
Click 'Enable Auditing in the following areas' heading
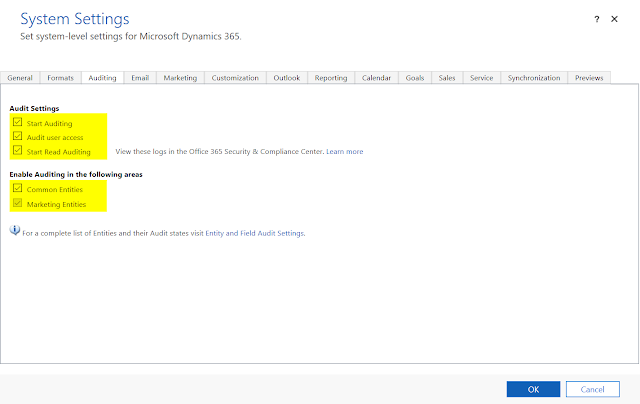[76, 175]
